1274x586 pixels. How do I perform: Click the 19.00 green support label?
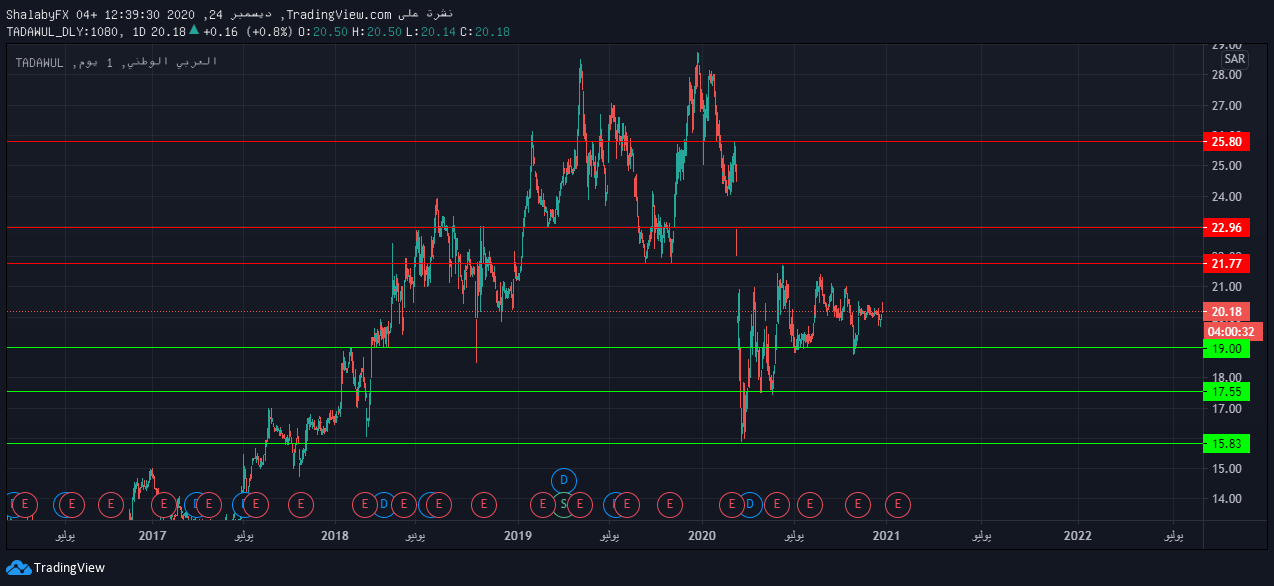click(x=1226, y=348)
